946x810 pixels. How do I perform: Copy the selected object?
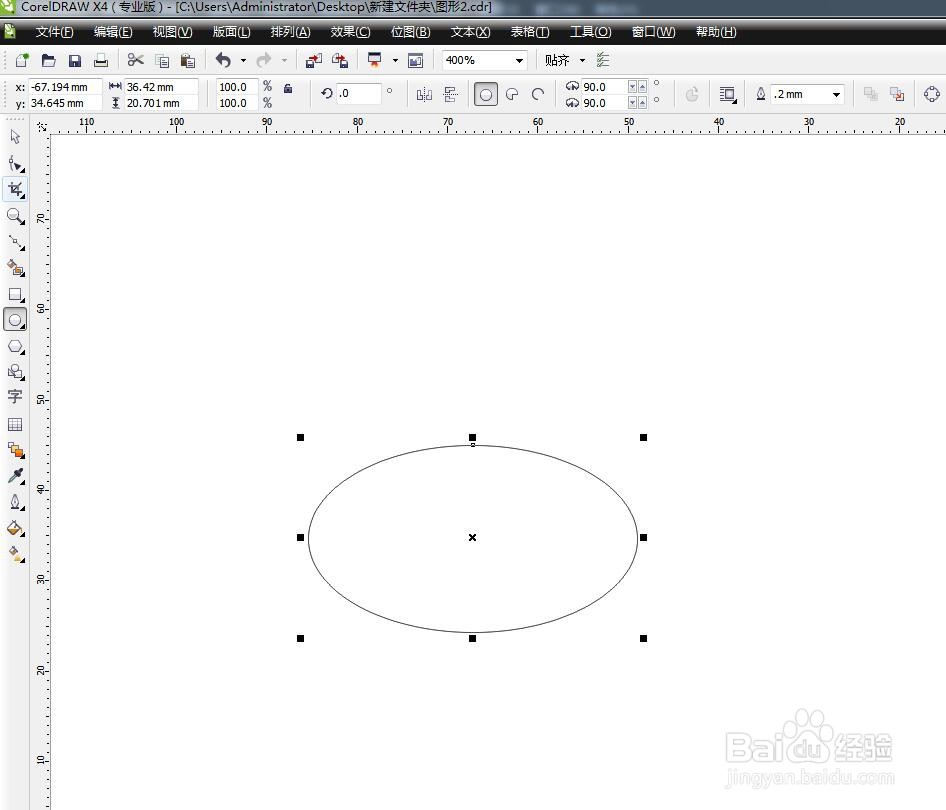[x=162, y=60]
